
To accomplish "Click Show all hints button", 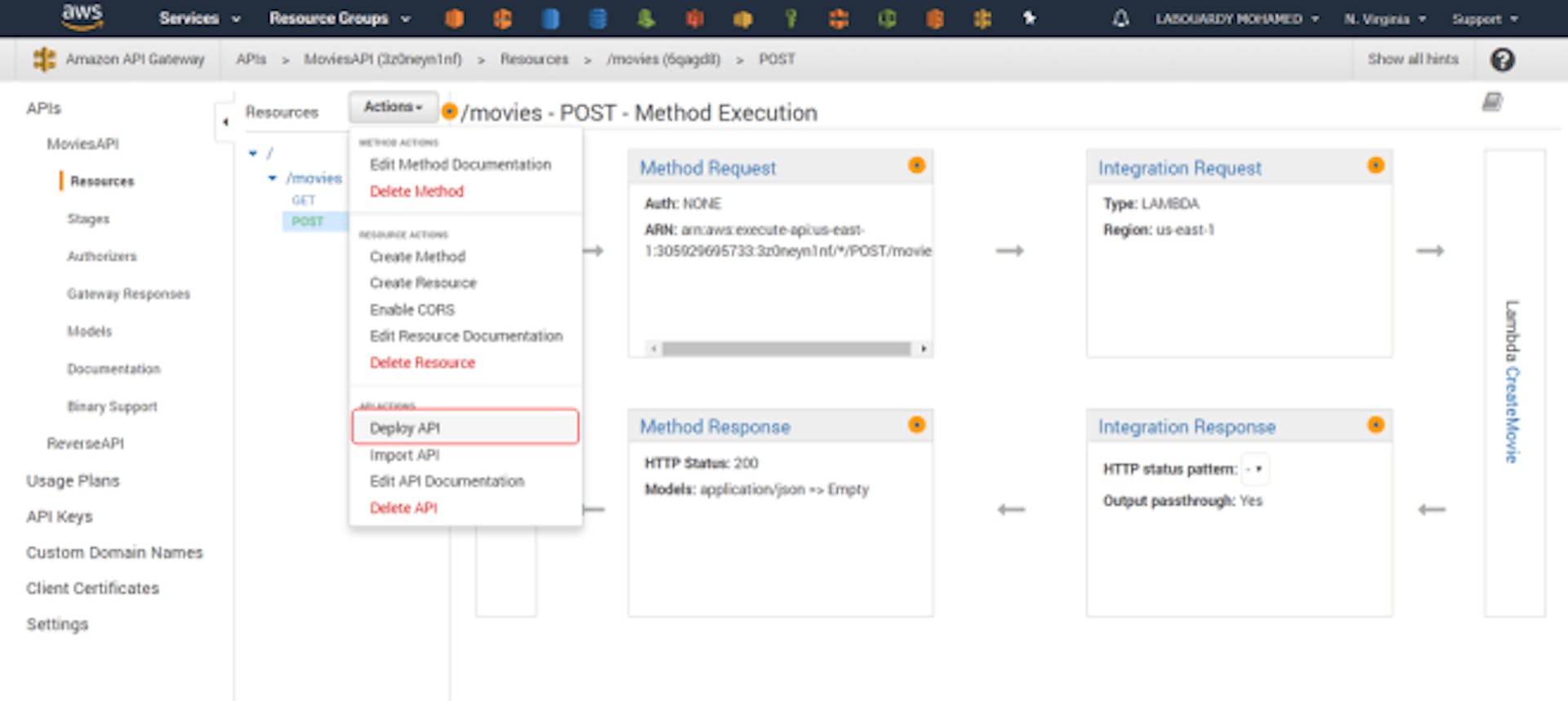I will 1413,59.
